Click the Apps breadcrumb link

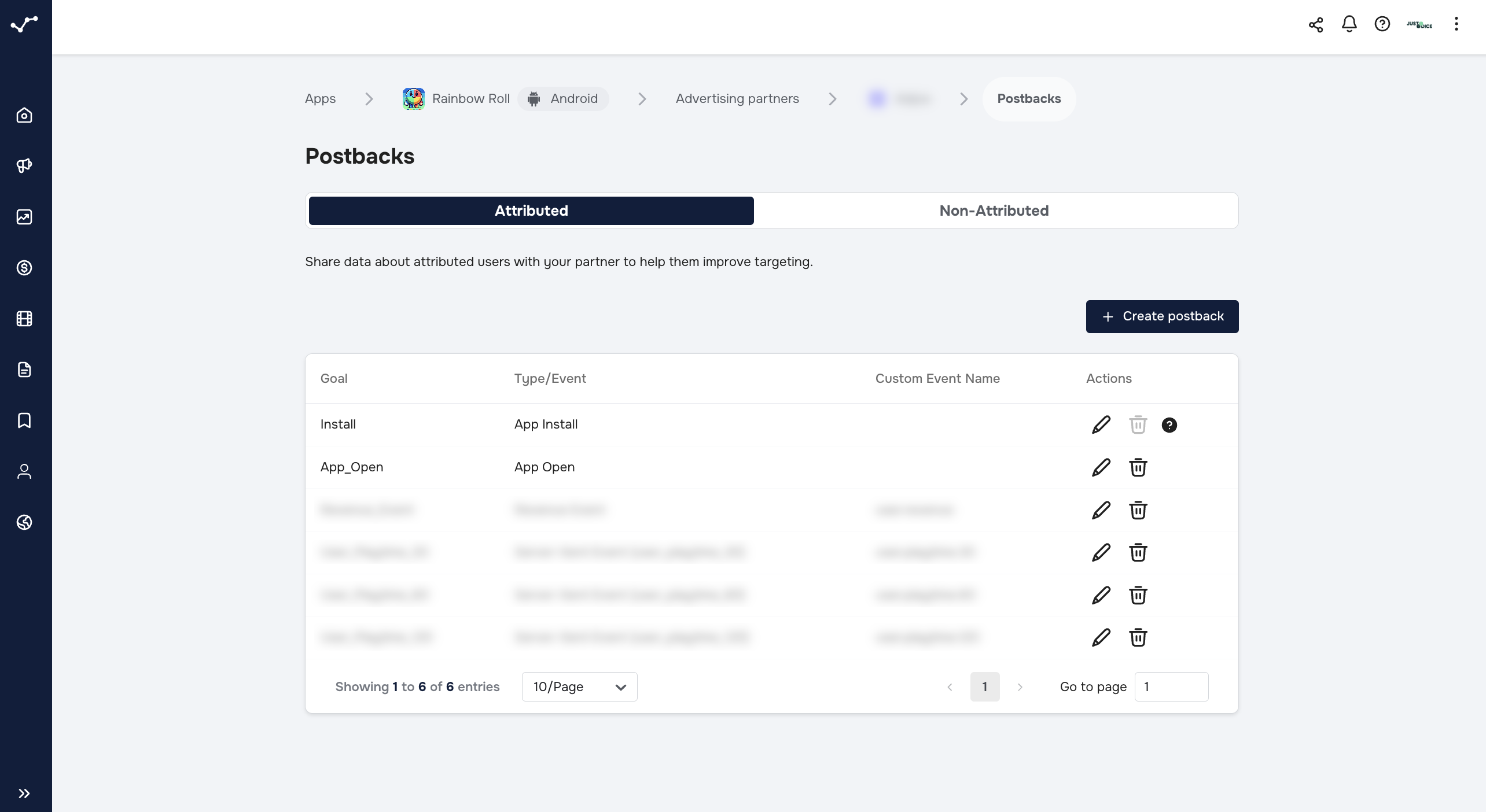point(320,98)
